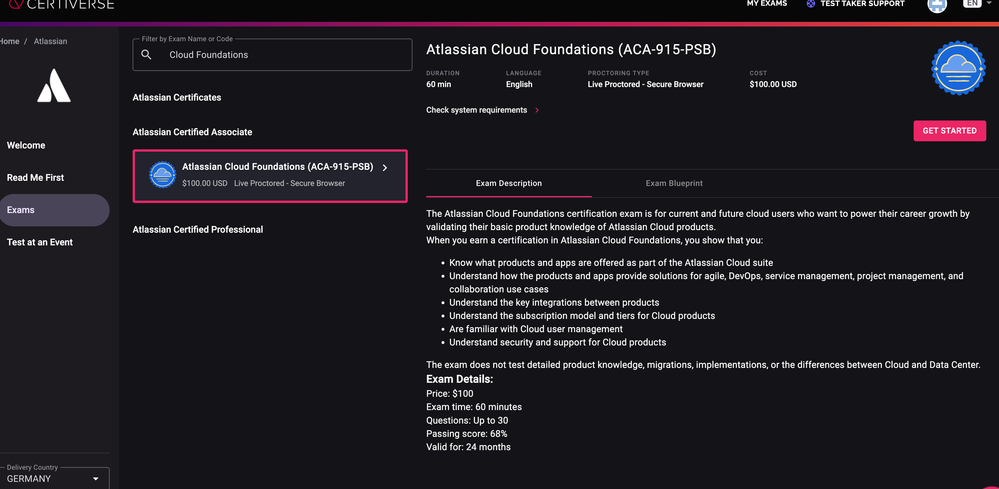Click bullet 'Understand the key integrations between products'
The image size is (999, 489).
(554, 302)
